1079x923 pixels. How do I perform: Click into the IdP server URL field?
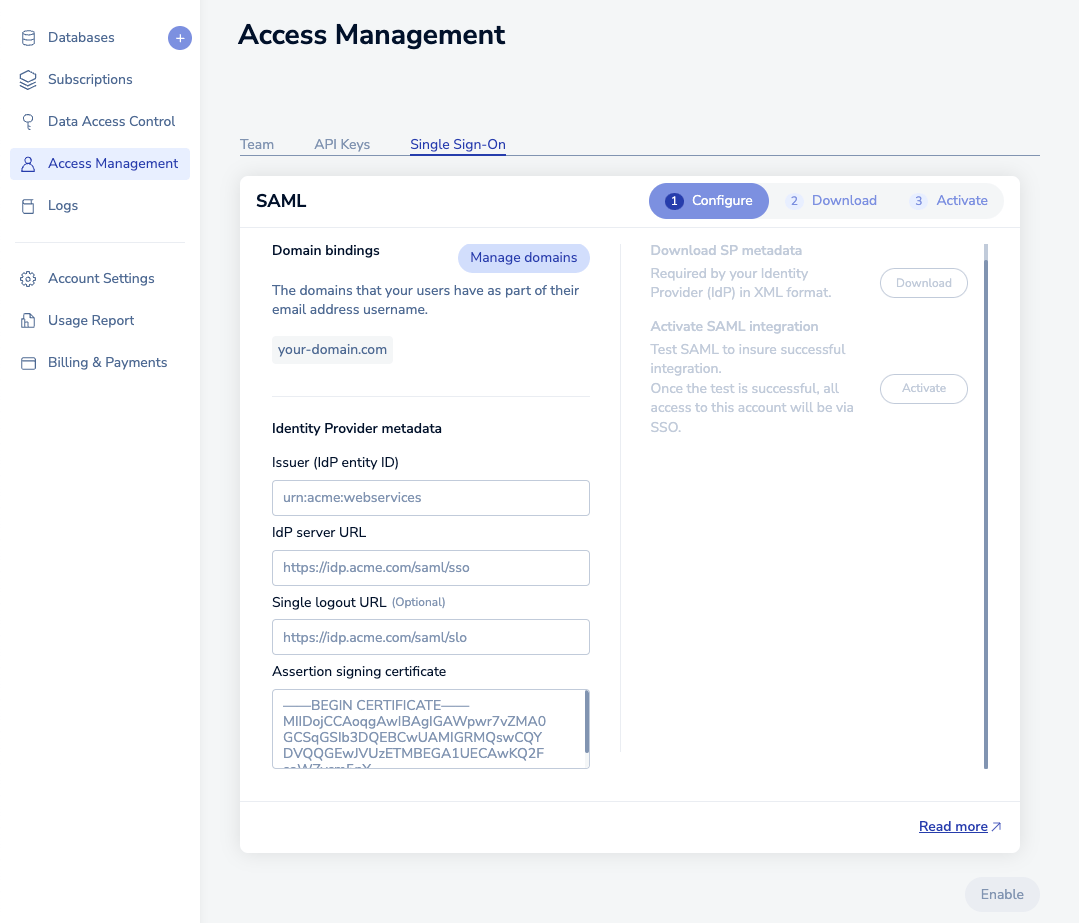[x=430, y=567]
